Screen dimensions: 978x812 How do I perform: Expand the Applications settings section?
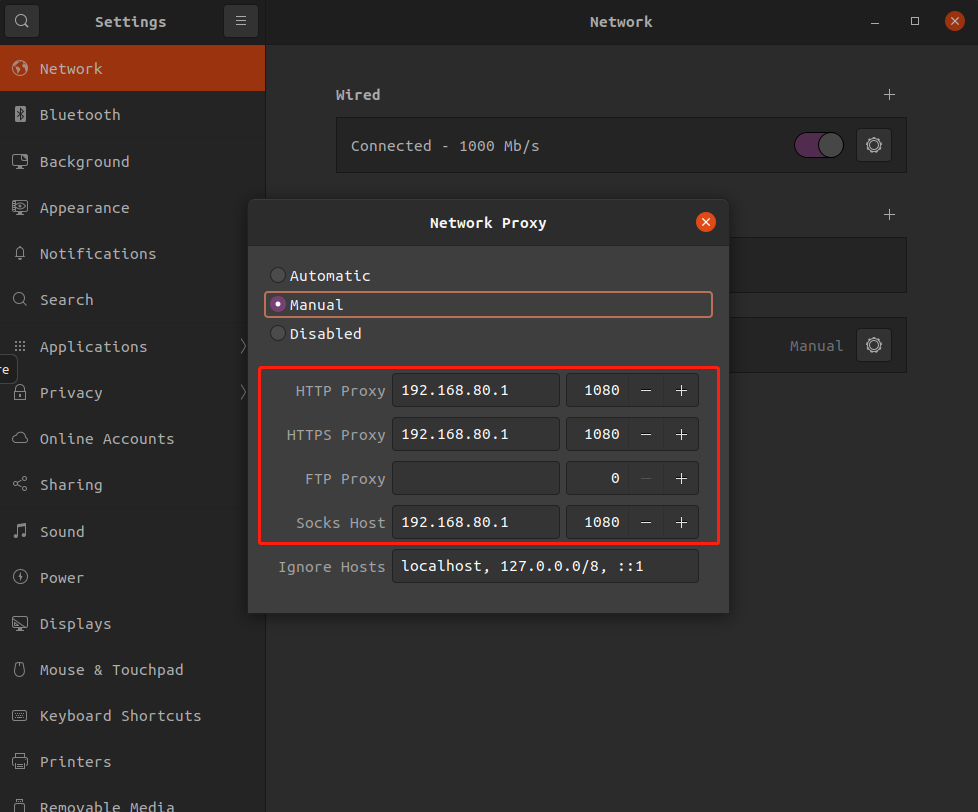[x=93, y=346]
